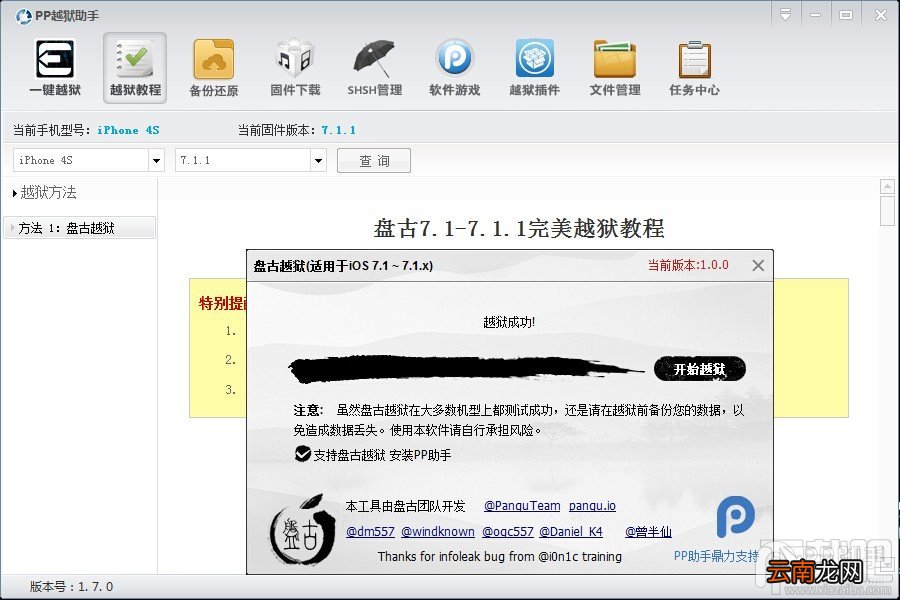Click the 越狱成功! status message

509,322
